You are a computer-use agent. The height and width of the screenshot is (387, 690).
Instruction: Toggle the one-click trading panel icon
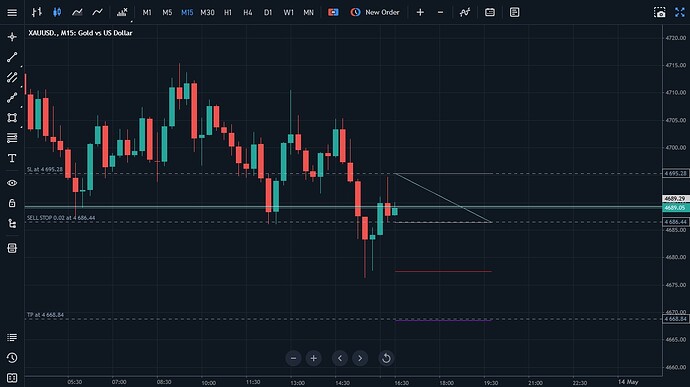(x=333, y=12)
